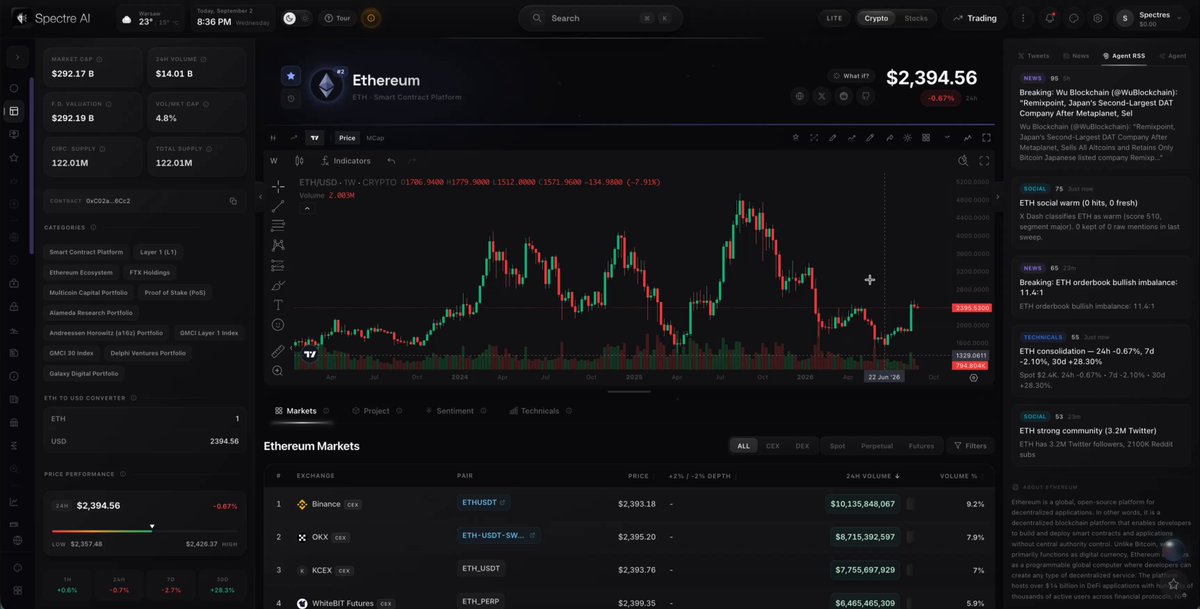Screen dimensions: 1200x609
Task: Open the settings gear in top bar
Action: coord(1098,18)
